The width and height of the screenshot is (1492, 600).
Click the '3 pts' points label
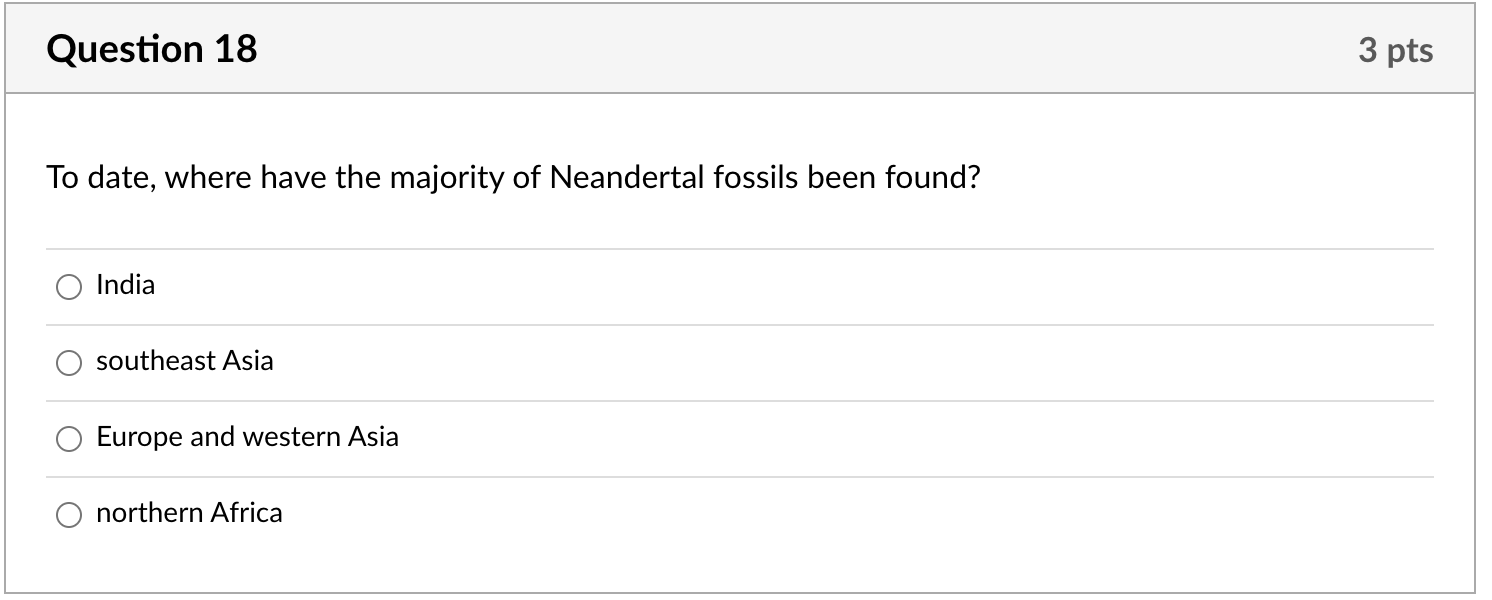(x=1395, y=50)
